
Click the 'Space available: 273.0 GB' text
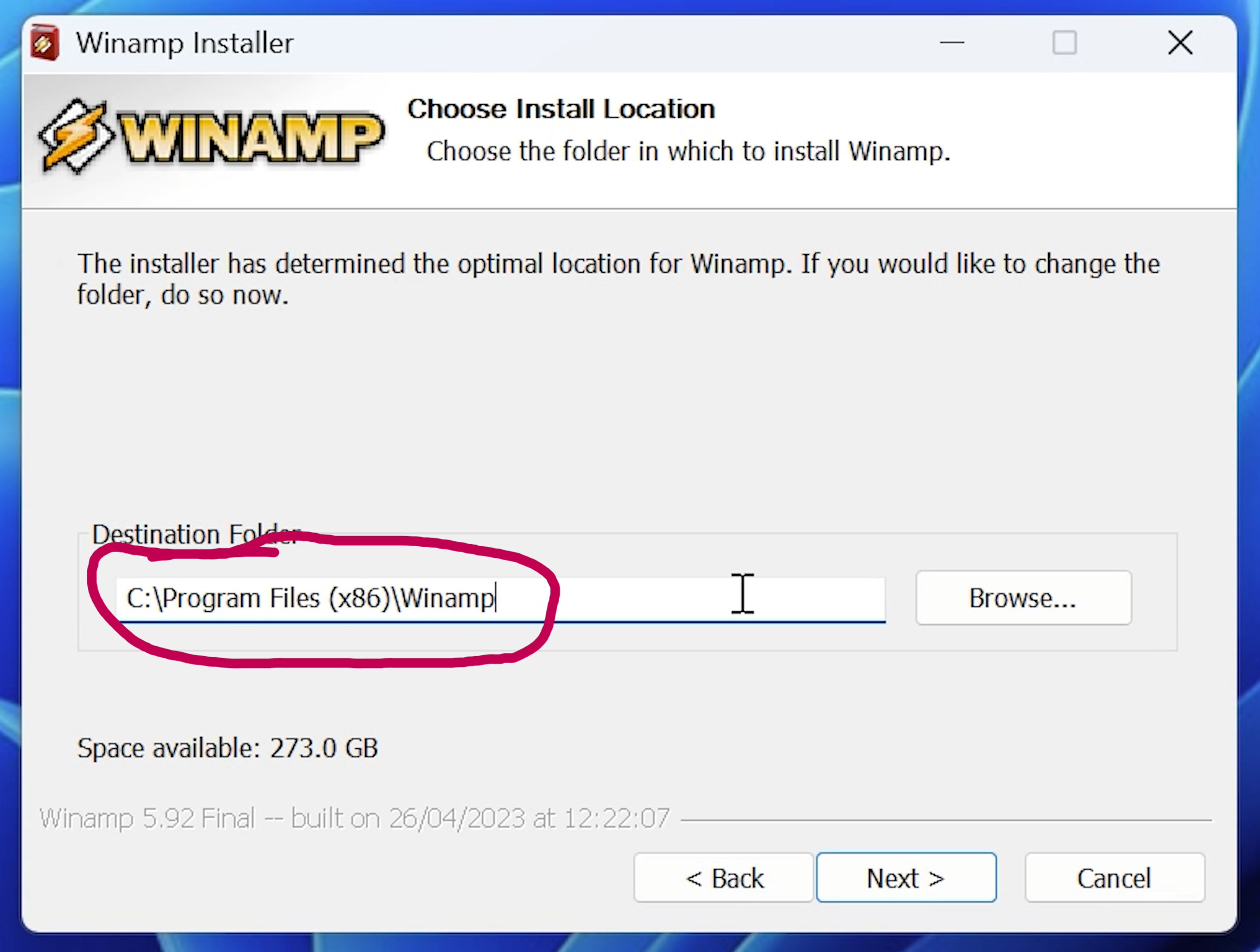228,748
